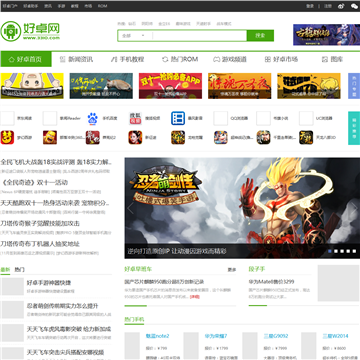Image resolution: width=360 pixels, height=360 pixels.
Task: Open the 游戏频道 navigation menu
Action: [x=230, y=59]
